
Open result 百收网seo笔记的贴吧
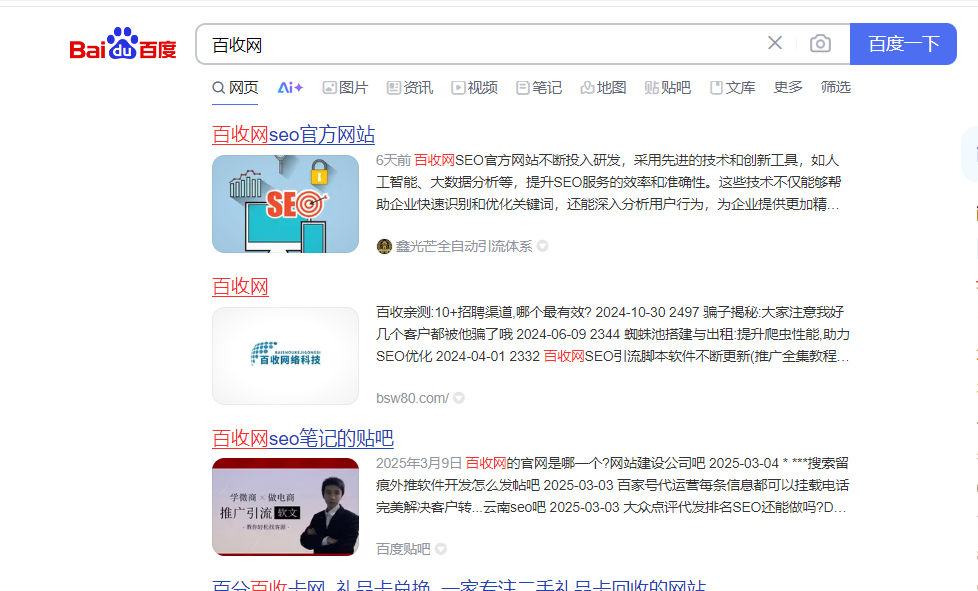click(303, 438)
